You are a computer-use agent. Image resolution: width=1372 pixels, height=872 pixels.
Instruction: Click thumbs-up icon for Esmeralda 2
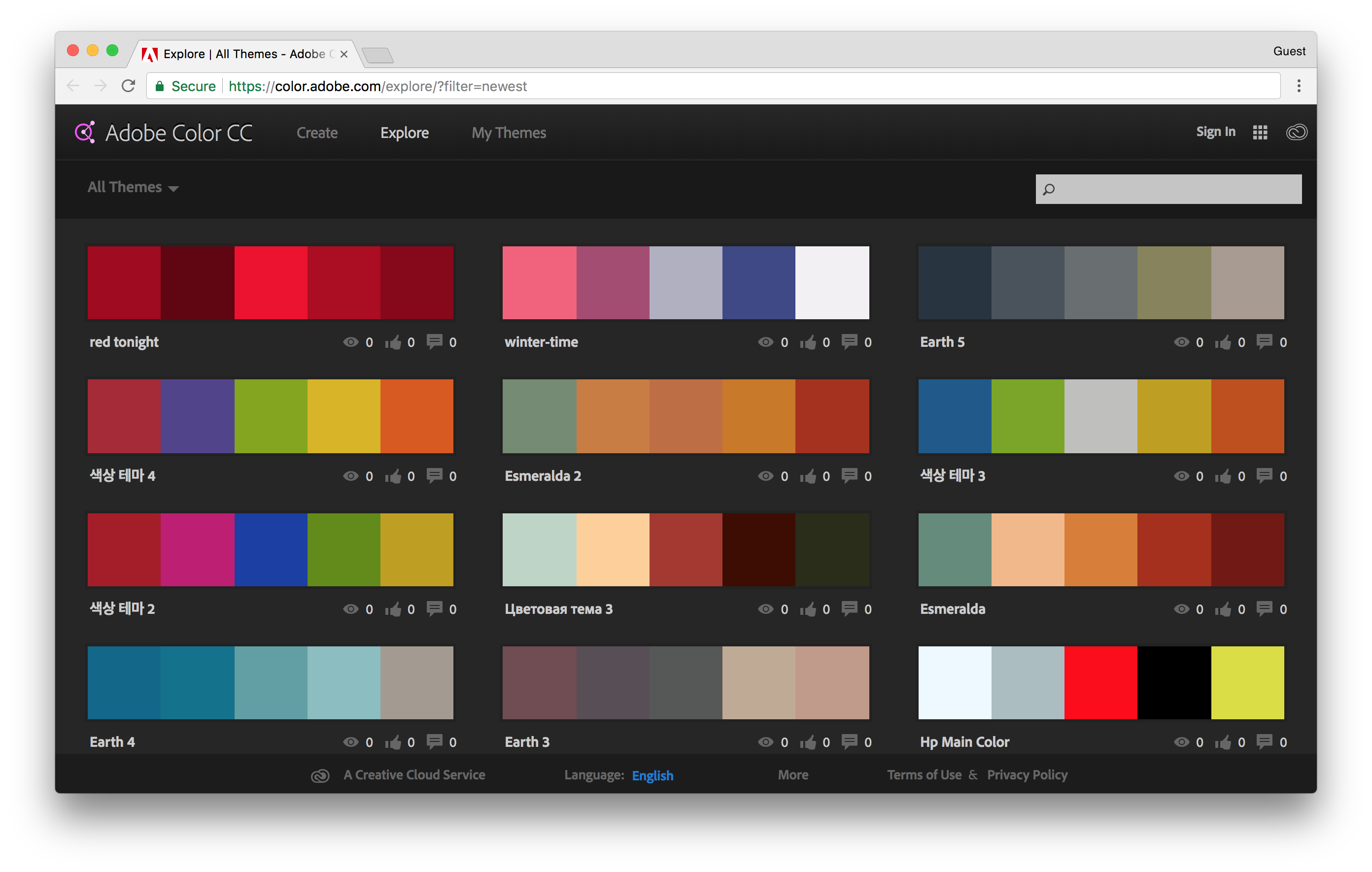[808, 475]
